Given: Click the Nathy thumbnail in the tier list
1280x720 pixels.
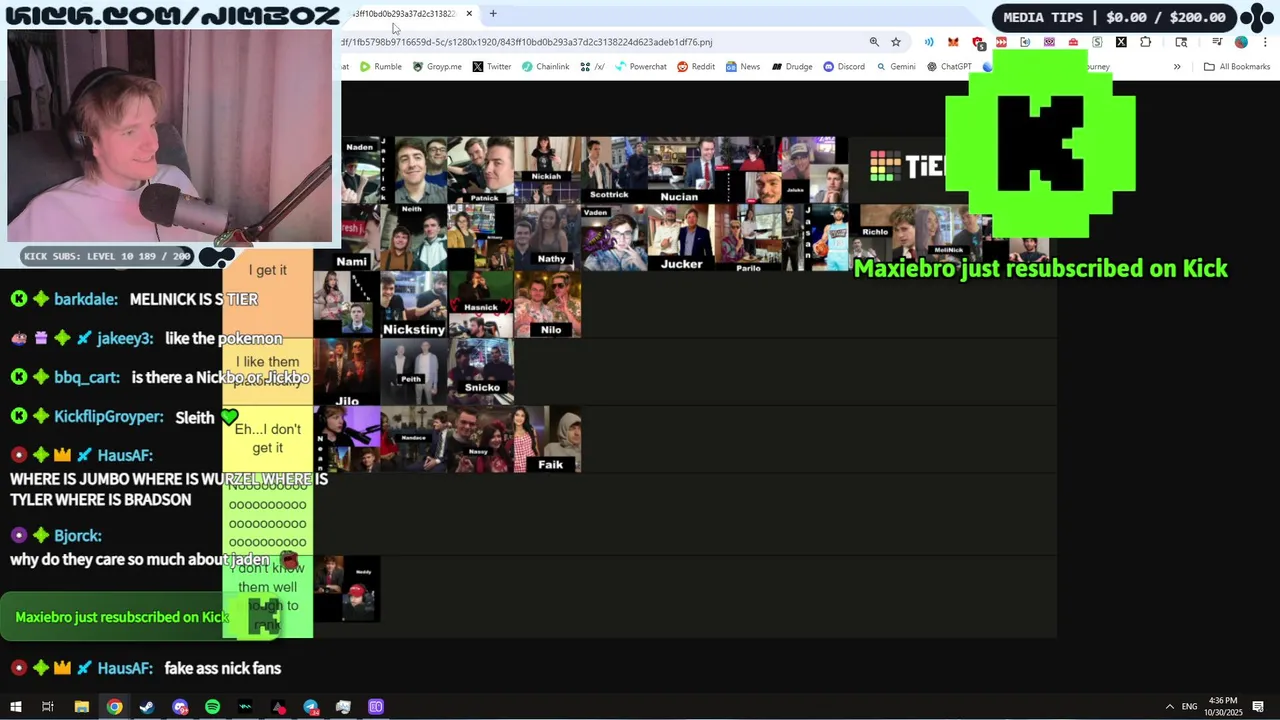Looking at the screenshot, I should tap(548, 238).
